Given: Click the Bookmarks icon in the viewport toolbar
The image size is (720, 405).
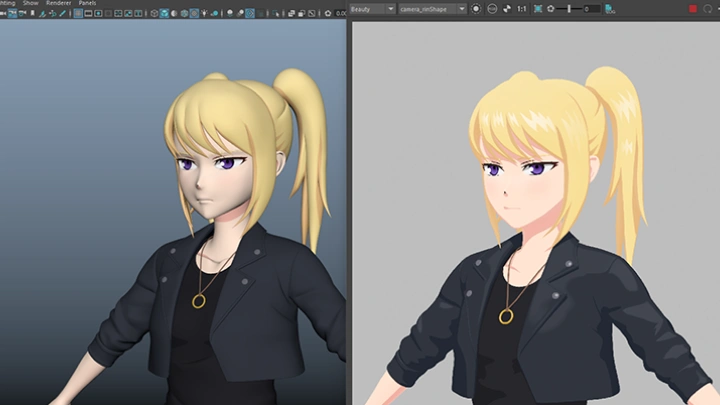Looking at the screenshot, I should (33, 13).
